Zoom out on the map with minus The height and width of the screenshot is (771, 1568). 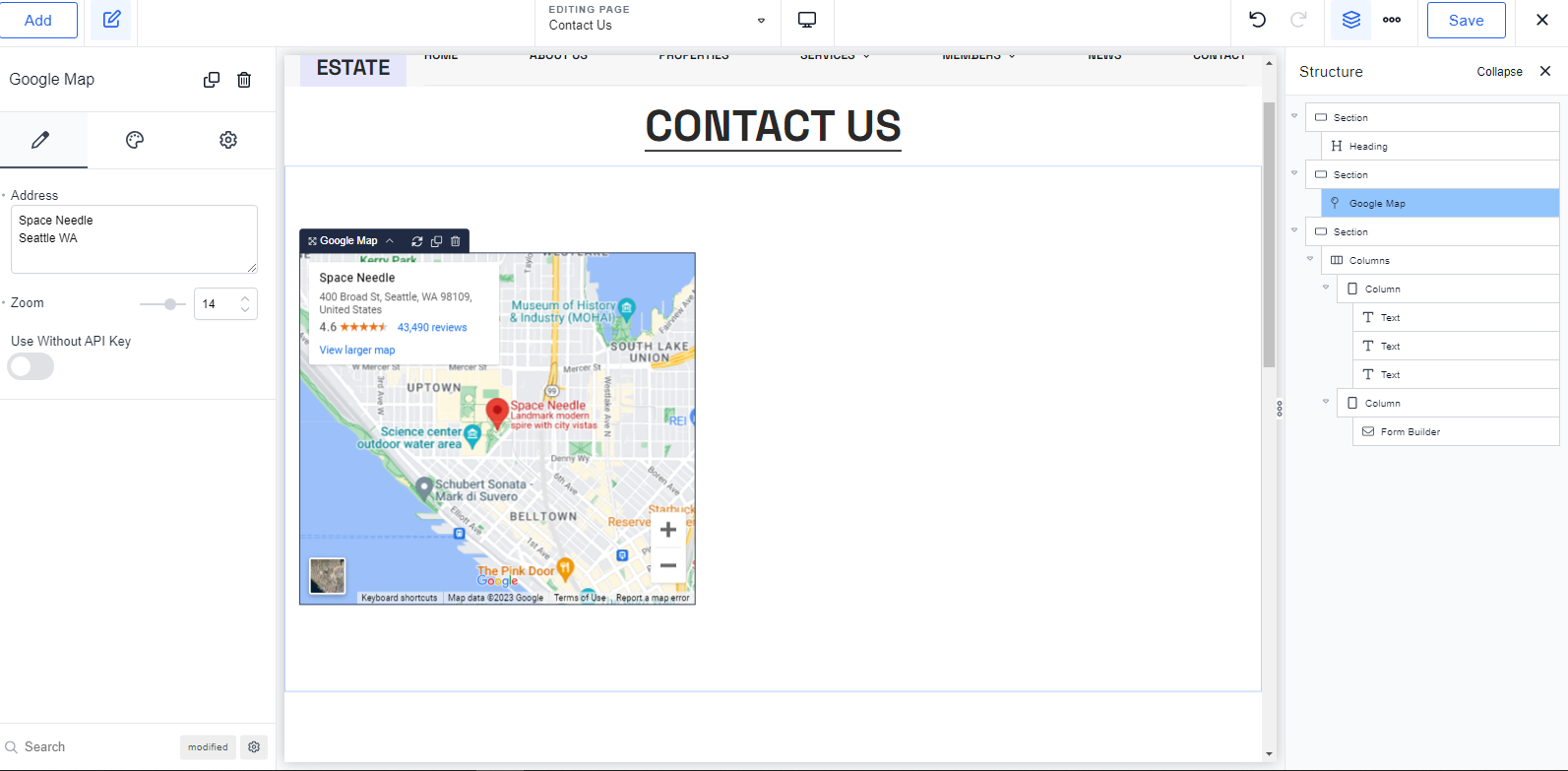668,565
